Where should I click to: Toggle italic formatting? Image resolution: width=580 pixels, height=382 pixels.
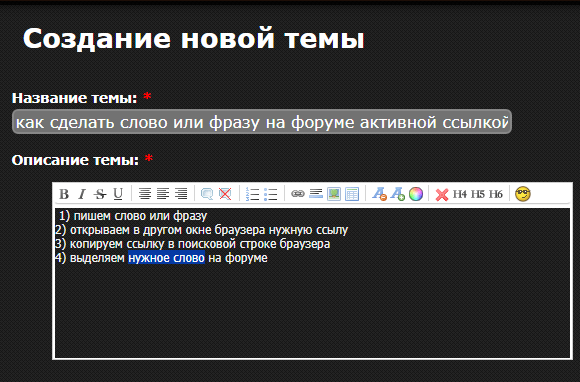(82, 194)
